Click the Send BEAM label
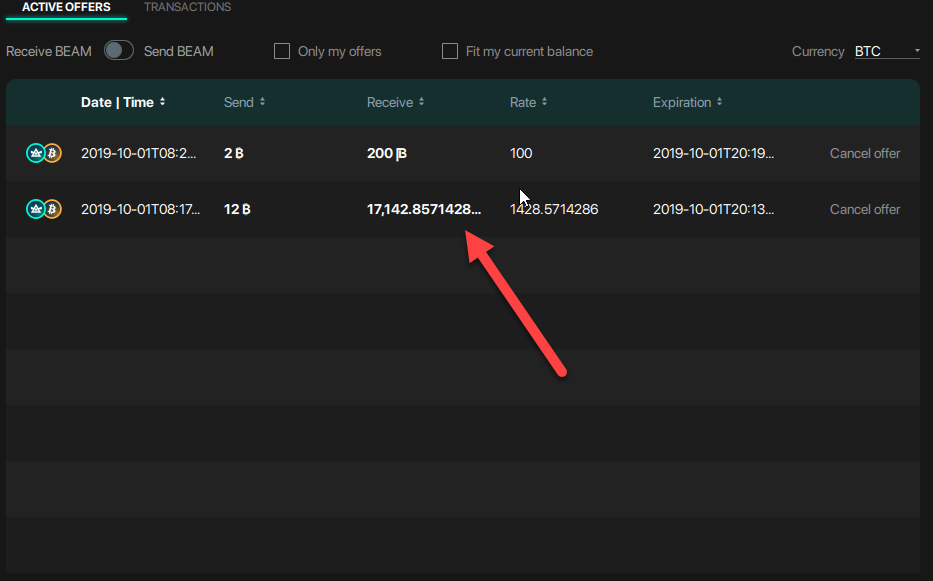The height and width of the screenshot is (581, 933). click(179, 52)
